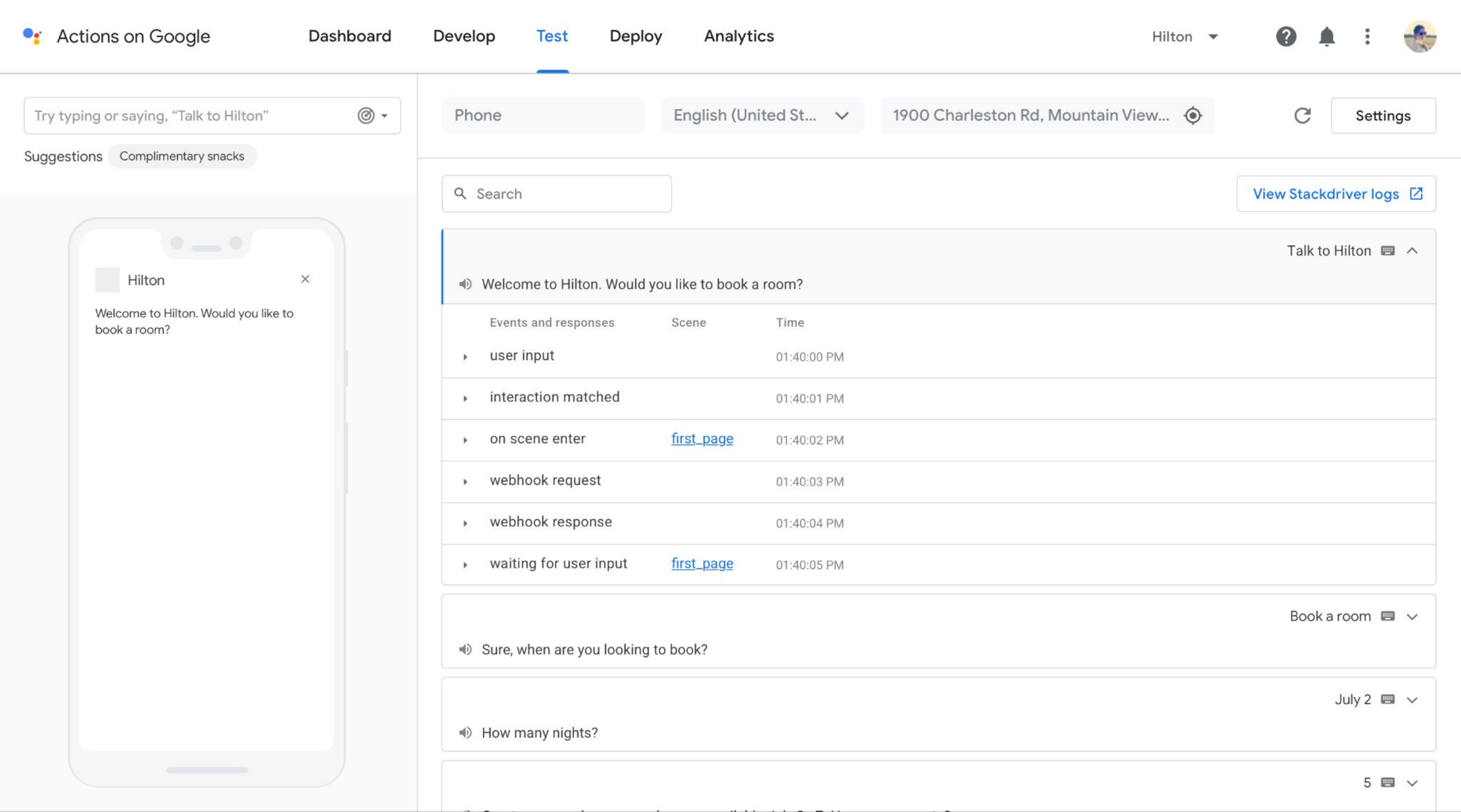Close the Hilton card in phone preview
Image resolution: width=1461 pixels, height=812 pixels.
click(305, 279)
